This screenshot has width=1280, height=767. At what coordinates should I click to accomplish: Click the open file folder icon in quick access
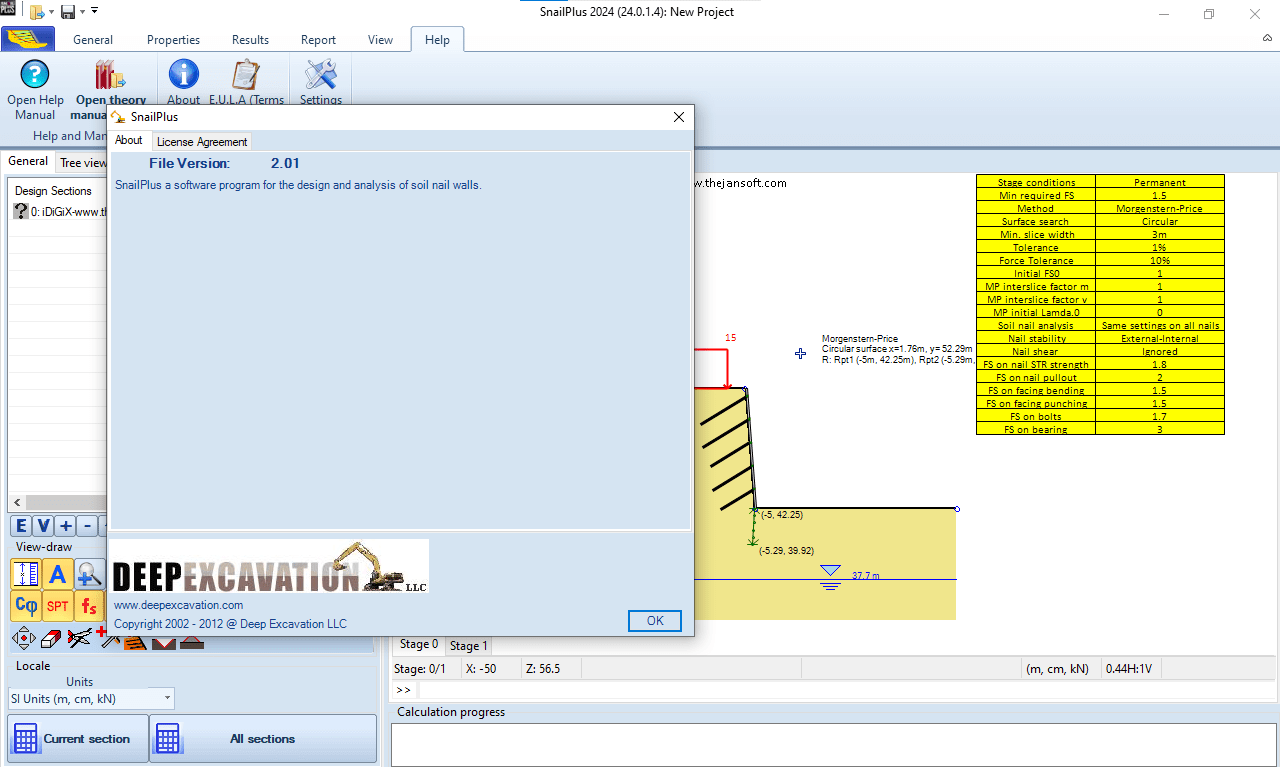pyautogui.click(x=37, y=12)
